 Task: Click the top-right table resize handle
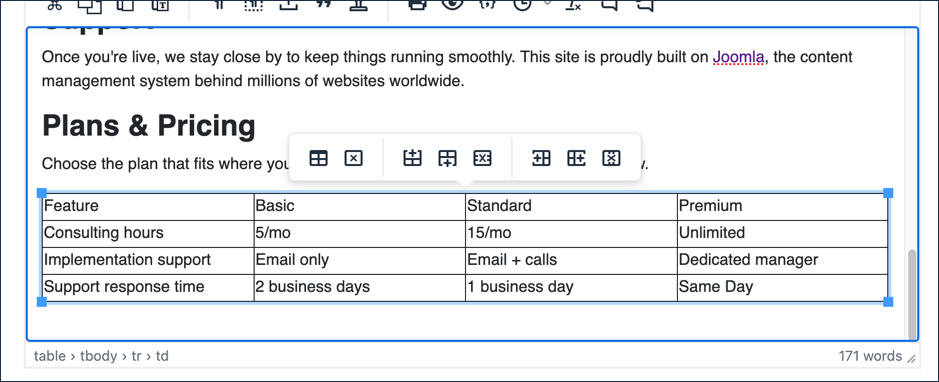click(888, 193)
